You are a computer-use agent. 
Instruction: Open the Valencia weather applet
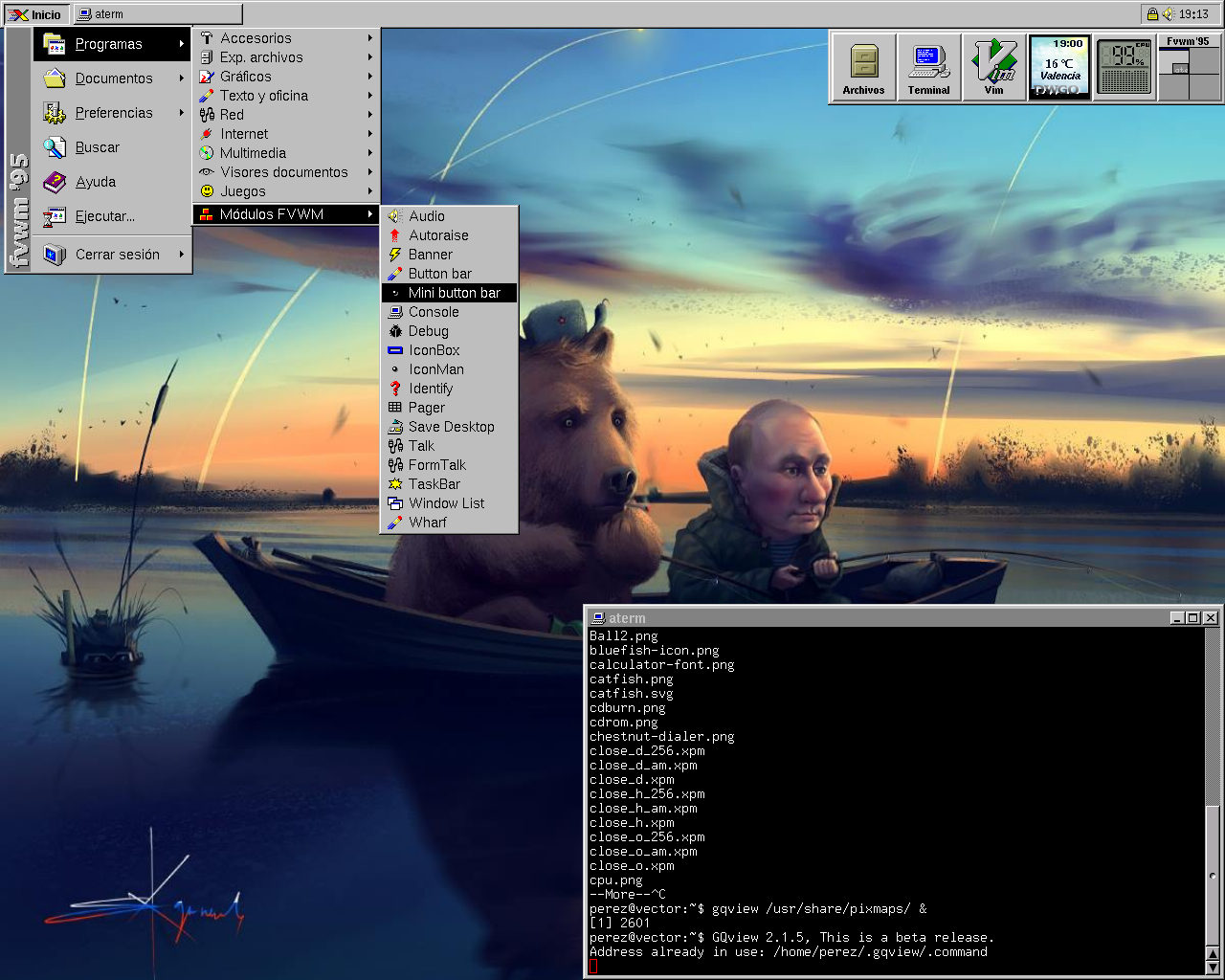pyautogui.click(x=1059, y=67)
